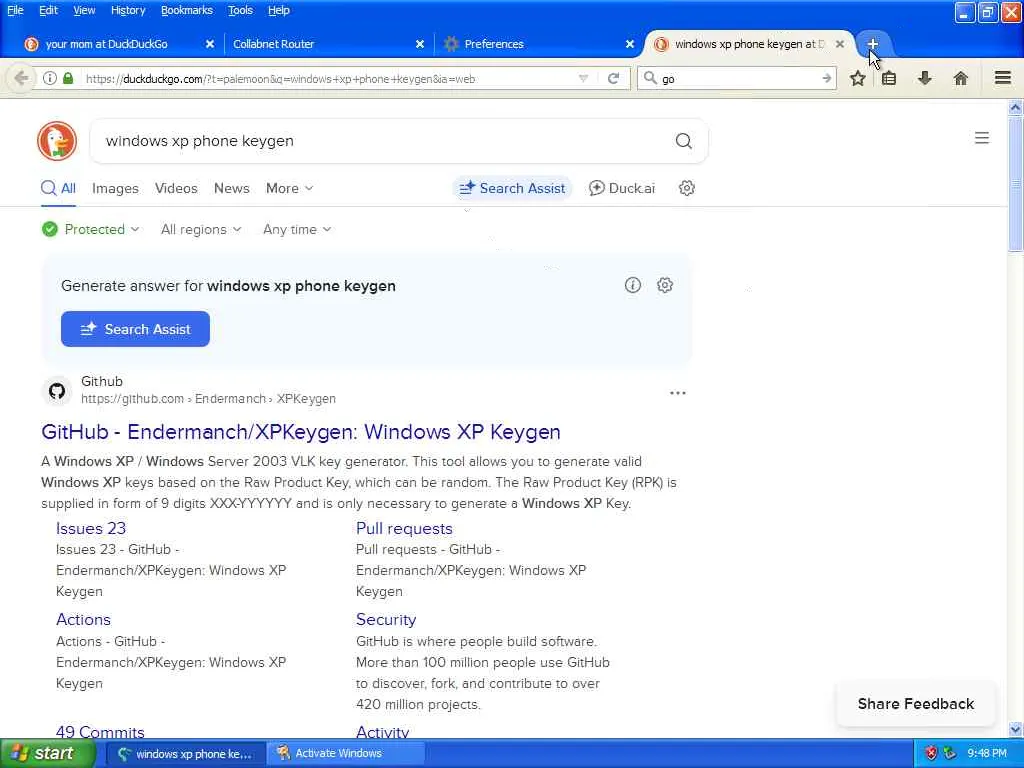The image size is (1024, 768).
Task: Open the Issues 23 sublink
Action: pyautogui.click(x=91, y=528)
